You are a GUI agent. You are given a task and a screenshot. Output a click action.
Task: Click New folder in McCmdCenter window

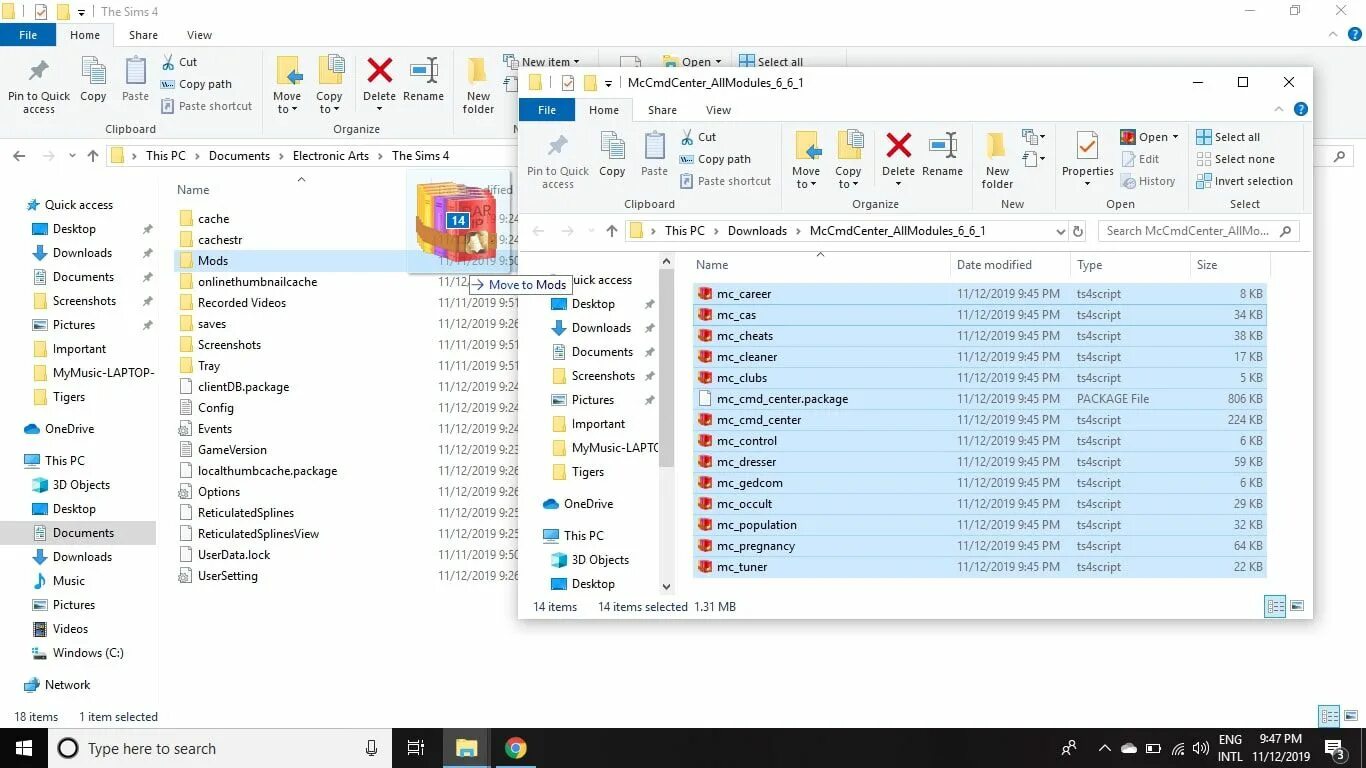pyautogui.click(x=997, y=159)
